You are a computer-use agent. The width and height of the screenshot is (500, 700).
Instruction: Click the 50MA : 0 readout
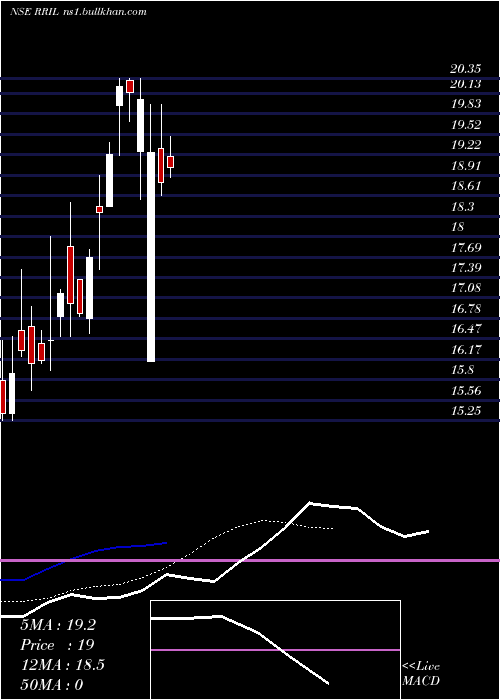coord(52,684)
